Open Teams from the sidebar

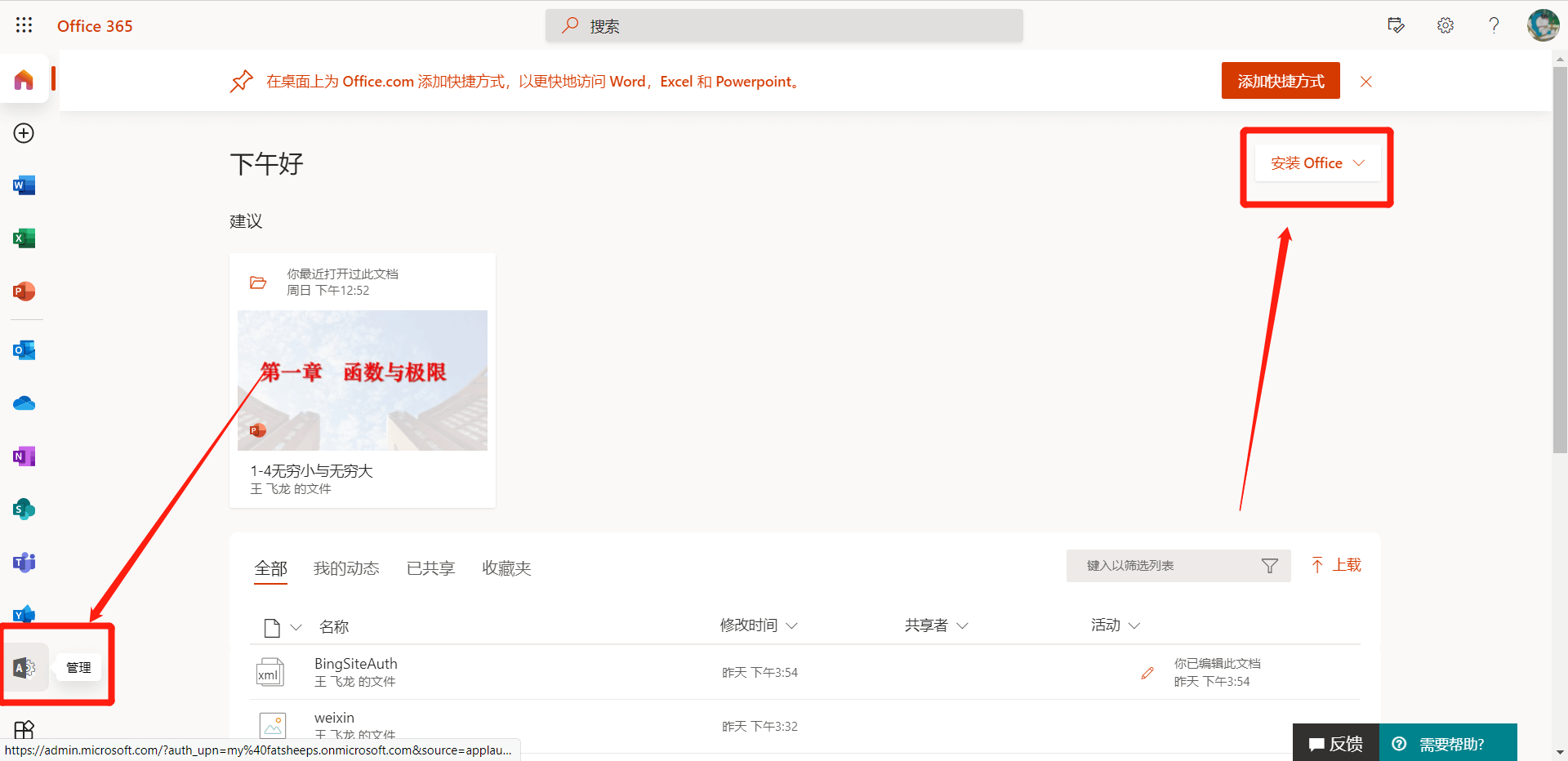(x=24, y=563)
